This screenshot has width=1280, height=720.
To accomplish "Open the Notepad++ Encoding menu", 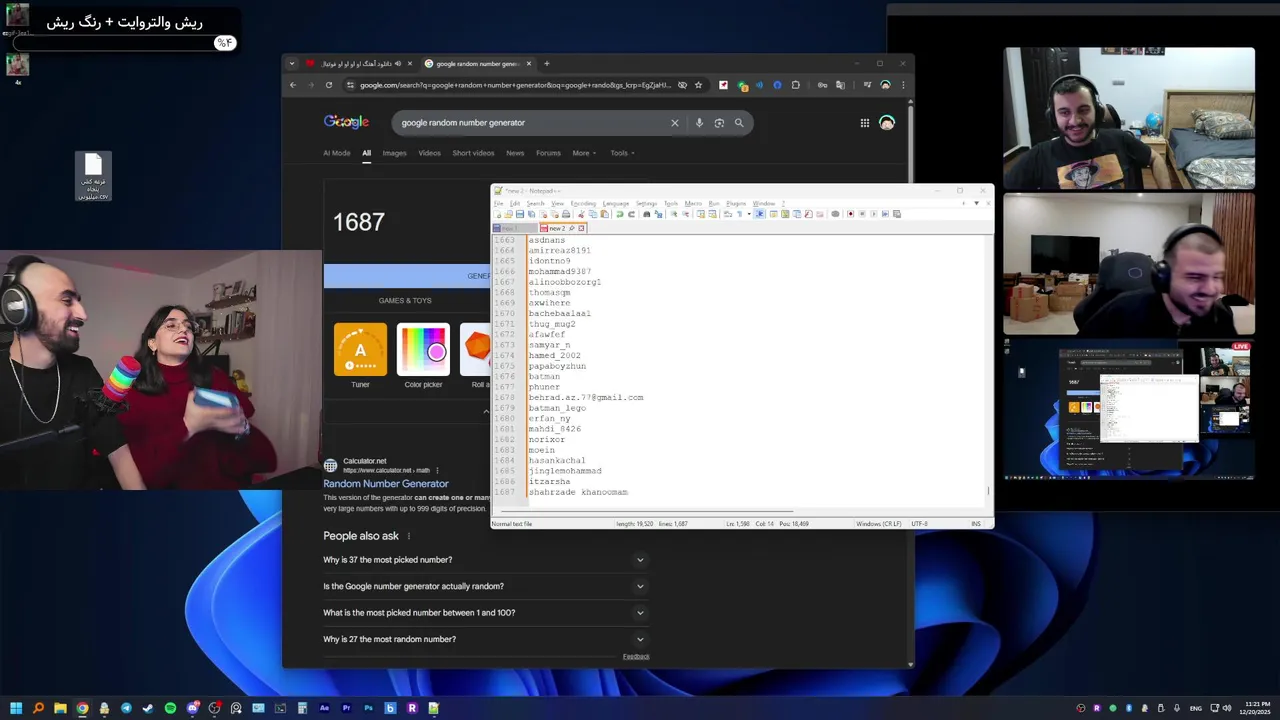I will click(x=583, y=203).
